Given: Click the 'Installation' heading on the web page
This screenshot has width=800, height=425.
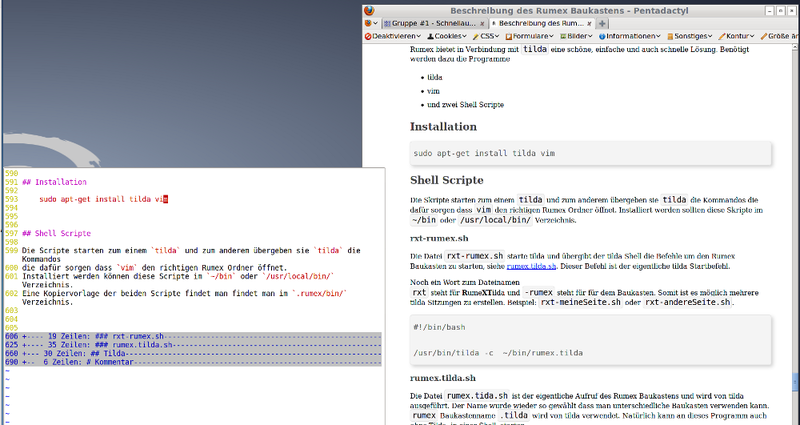Looking at the screenshot, I should point(443,127).
